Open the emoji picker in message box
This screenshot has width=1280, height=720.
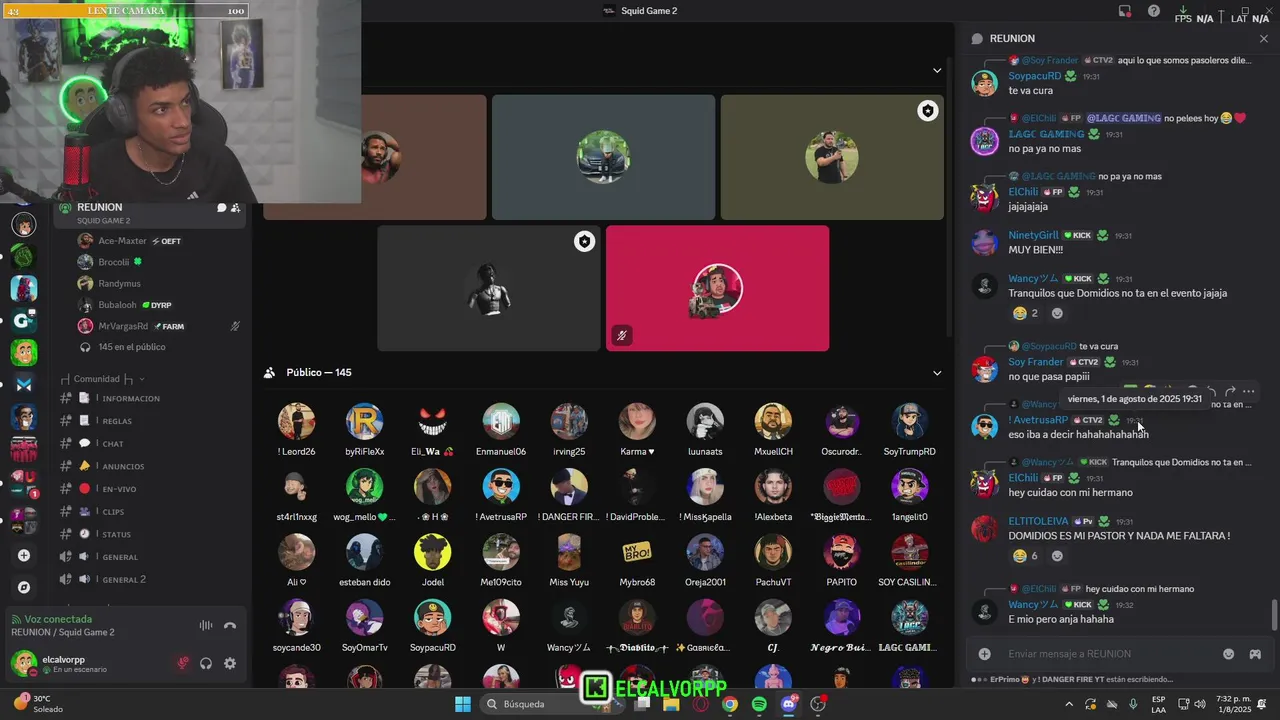pyautogui.click(x=1229, y=654)
